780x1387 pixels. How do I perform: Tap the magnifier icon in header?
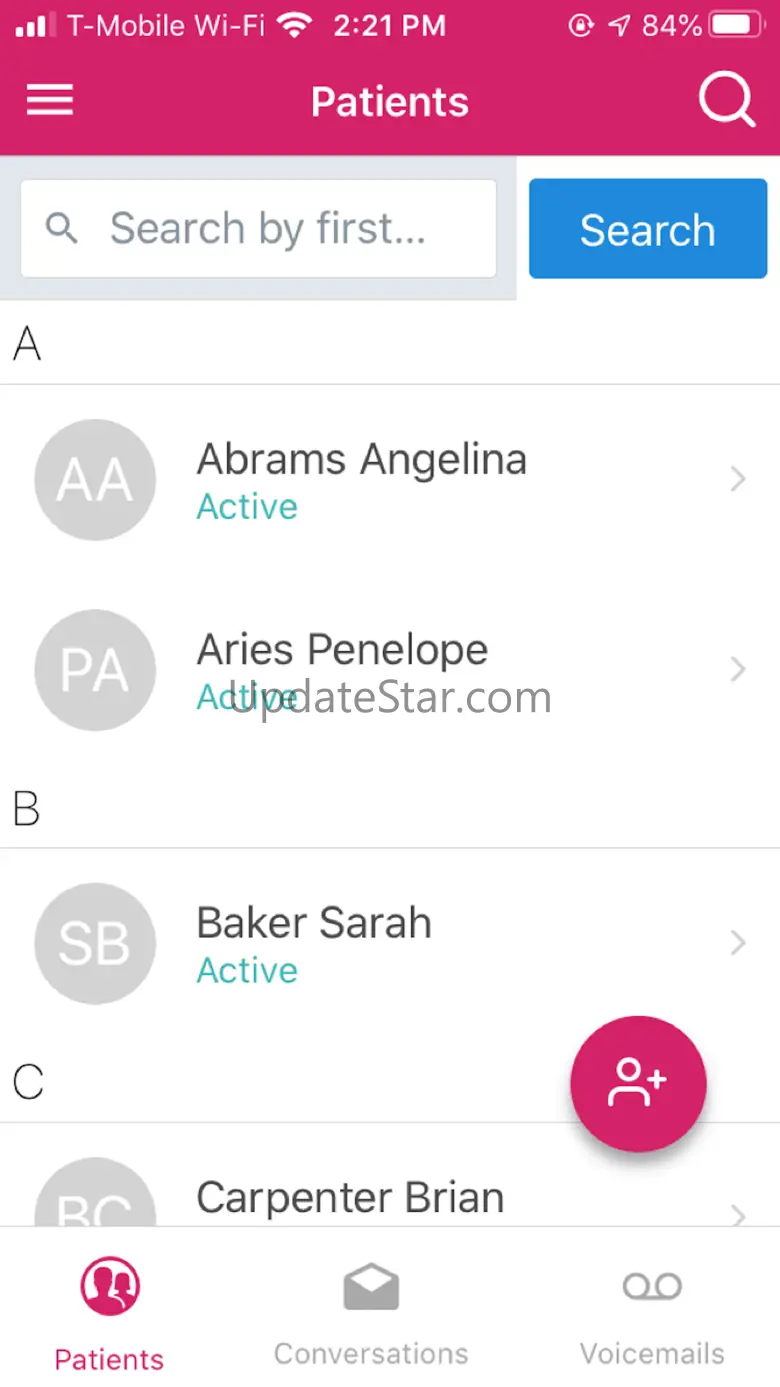tap(726, 100)
